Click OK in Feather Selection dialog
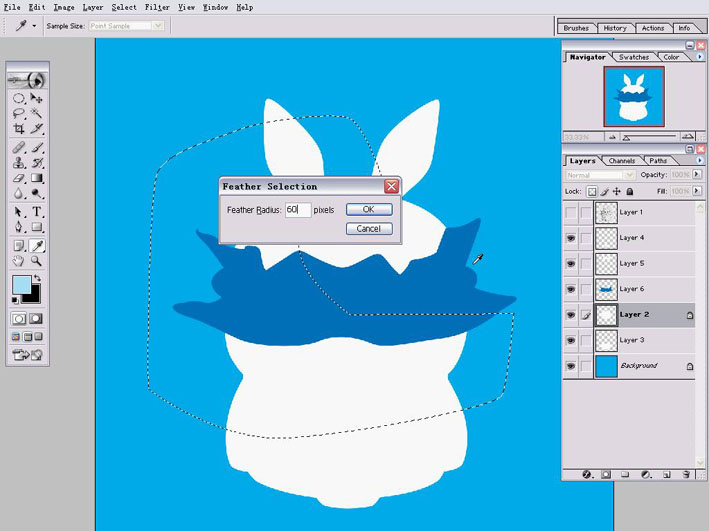 click(369, 209)
